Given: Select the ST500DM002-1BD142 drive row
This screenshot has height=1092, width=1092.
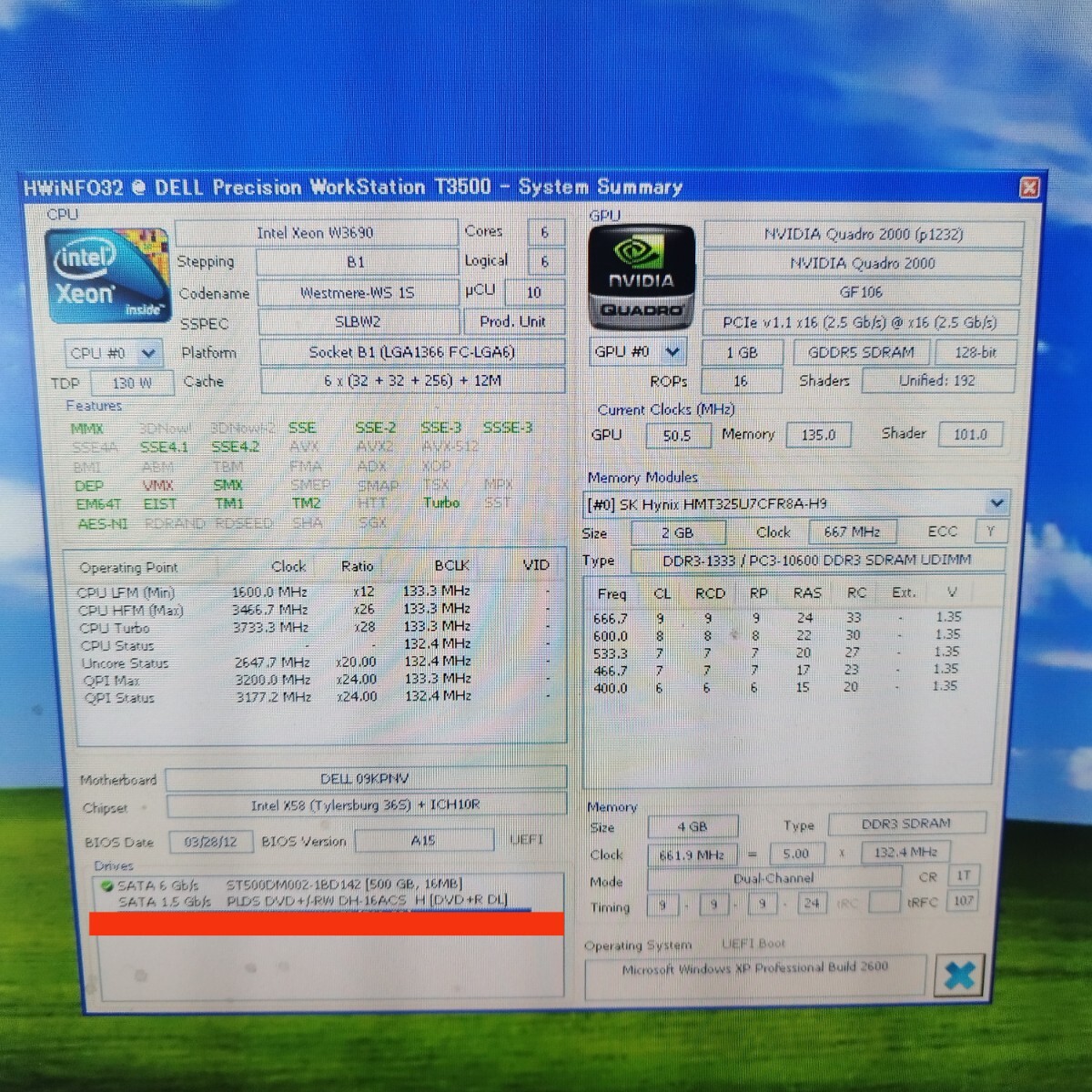Looking at the screenshot, I should (329, 885).
